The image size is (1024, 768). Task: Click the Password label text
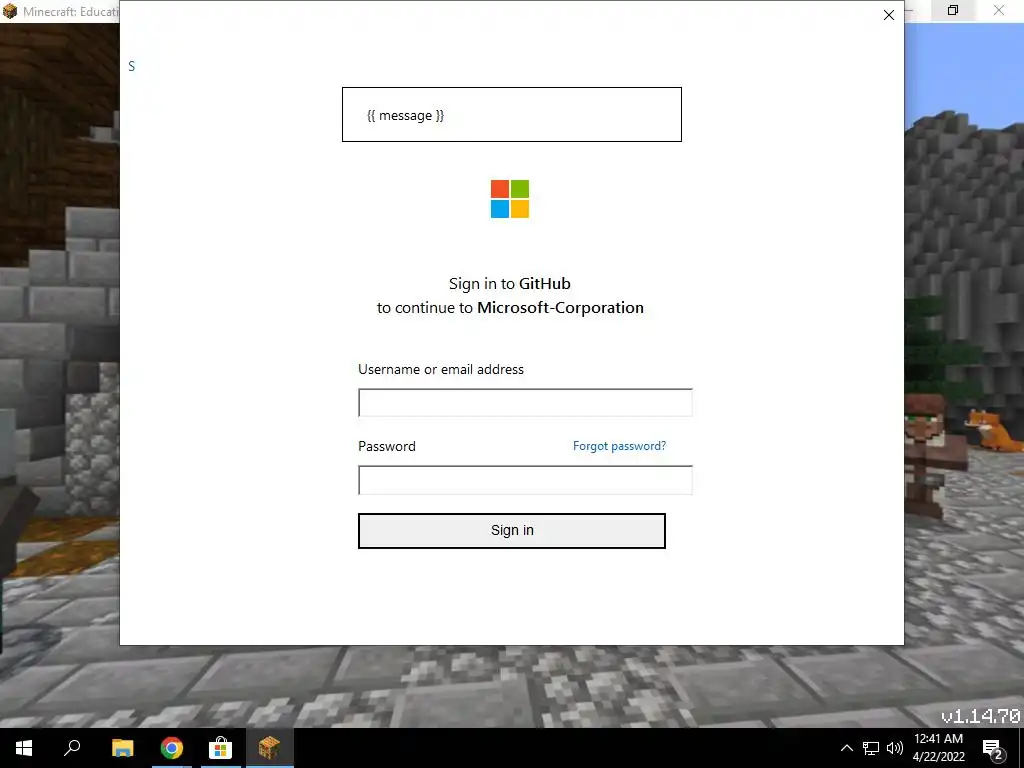coord(387,446)
